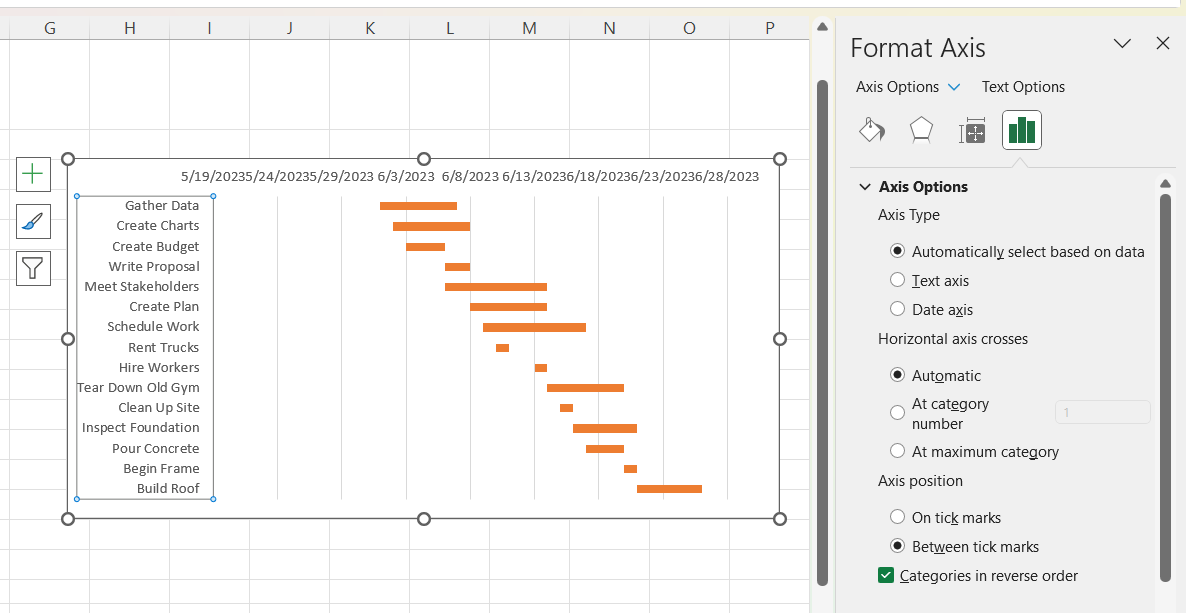Click the Write Proposal axis label
Image resolution: width=1186 pixels, height=613 pixels.
154,266
